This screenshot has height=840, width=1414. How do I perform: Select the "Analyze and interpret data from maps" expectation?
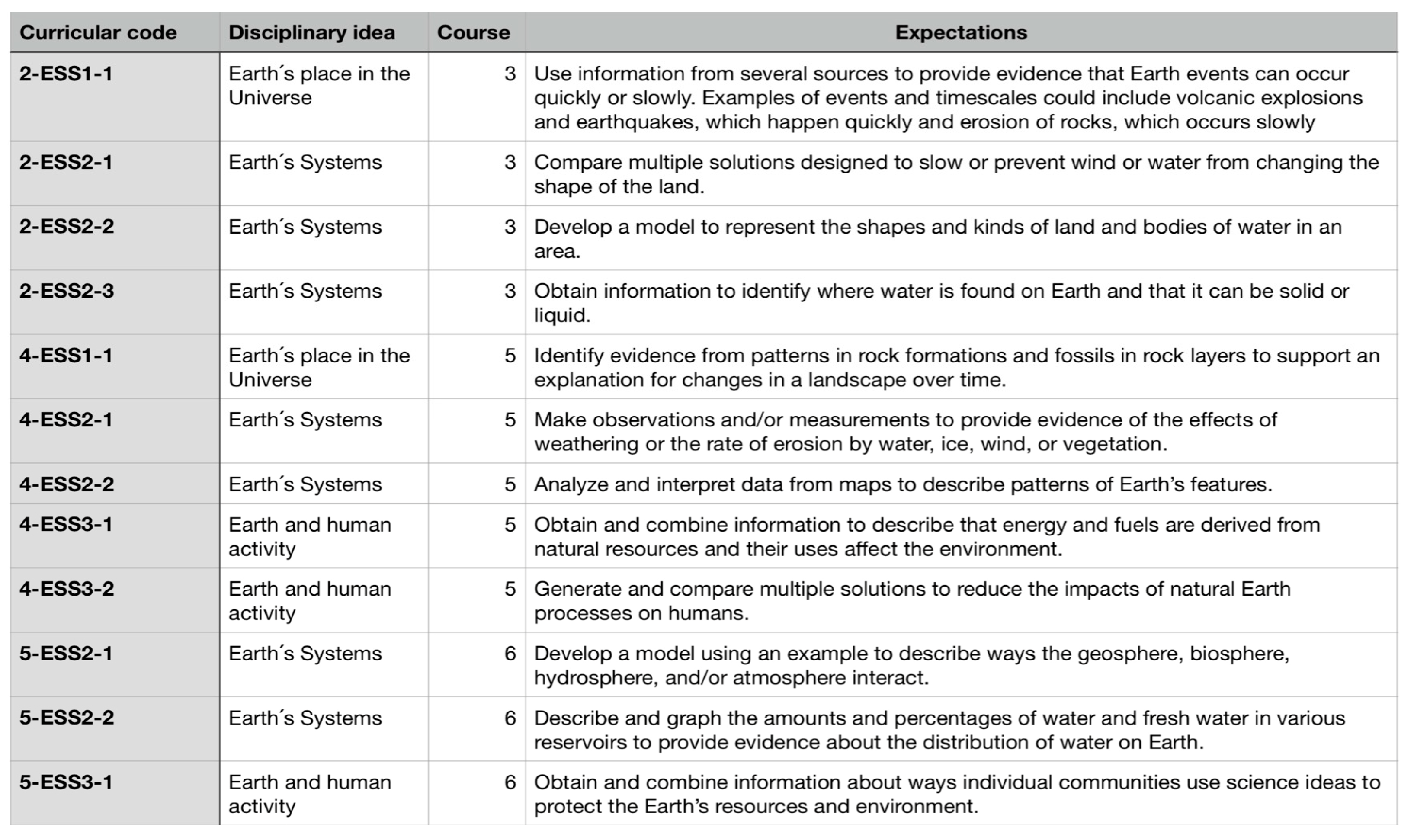click(x=903, y=484)
